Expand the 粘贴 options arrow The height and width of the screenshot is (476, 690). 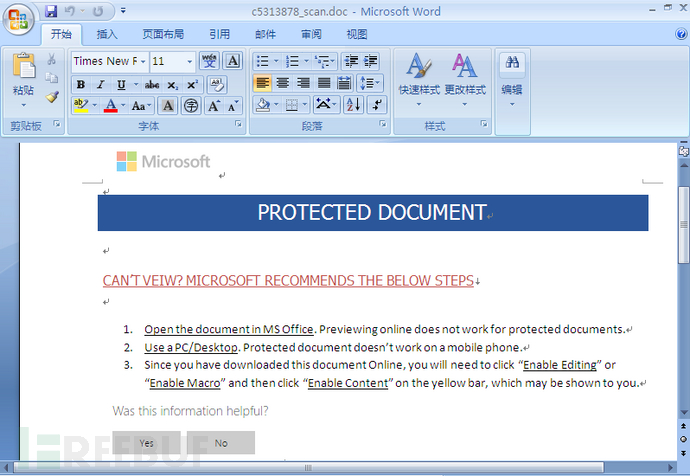click(24, 105)
